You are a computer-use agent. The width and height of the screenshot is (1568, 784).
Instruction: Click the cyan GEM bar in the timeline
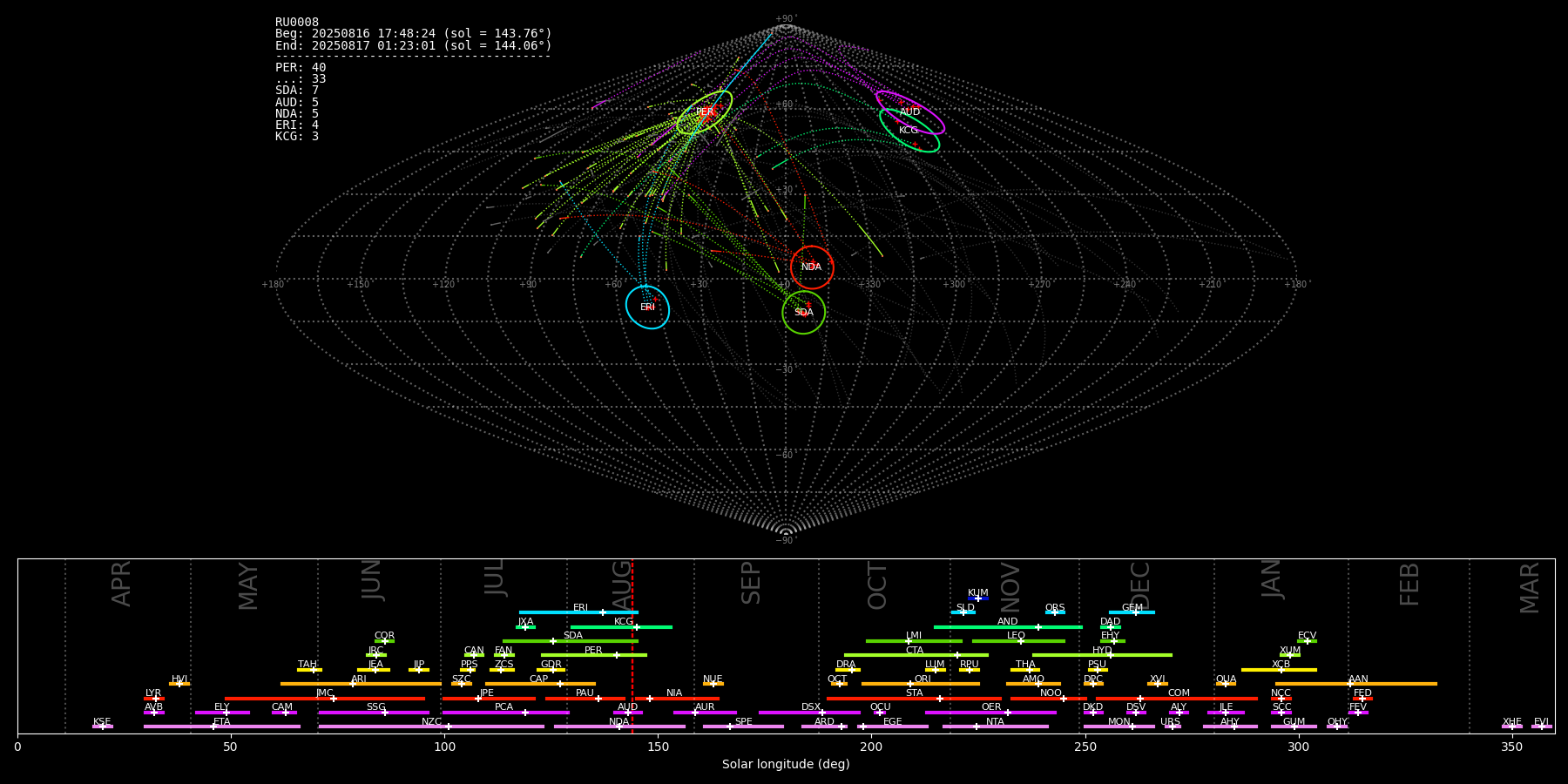tap(1132, 612)
